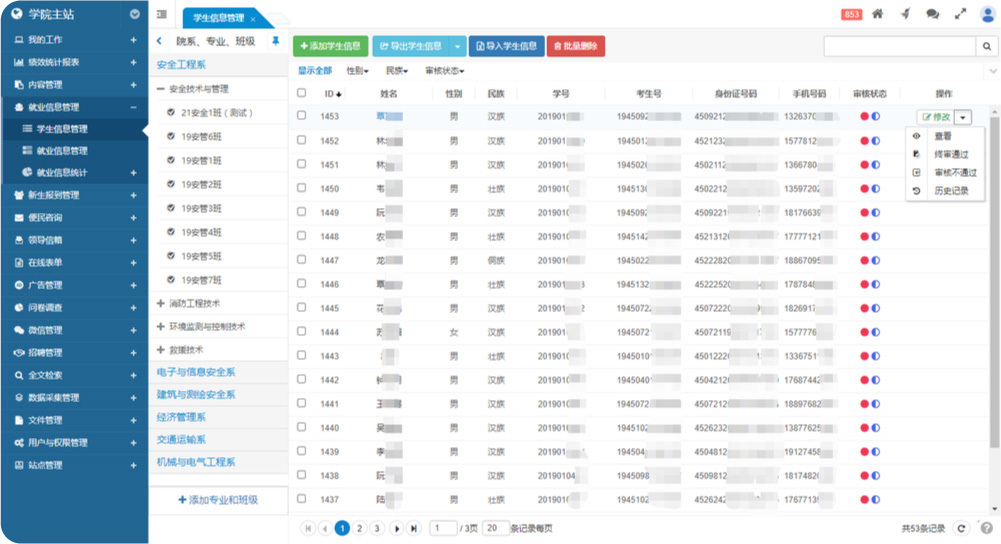Click the 添加学生信息 button
This screenshot has height=544, width=1001.
(330, 46)
